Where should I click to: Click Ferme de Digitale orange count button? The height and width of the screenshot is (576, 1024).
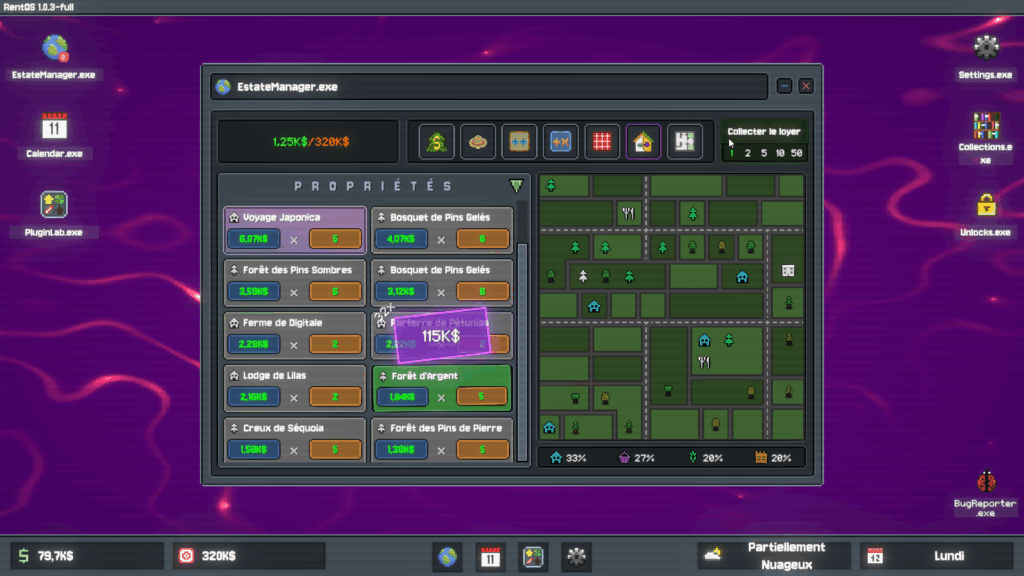pos(335,344)
